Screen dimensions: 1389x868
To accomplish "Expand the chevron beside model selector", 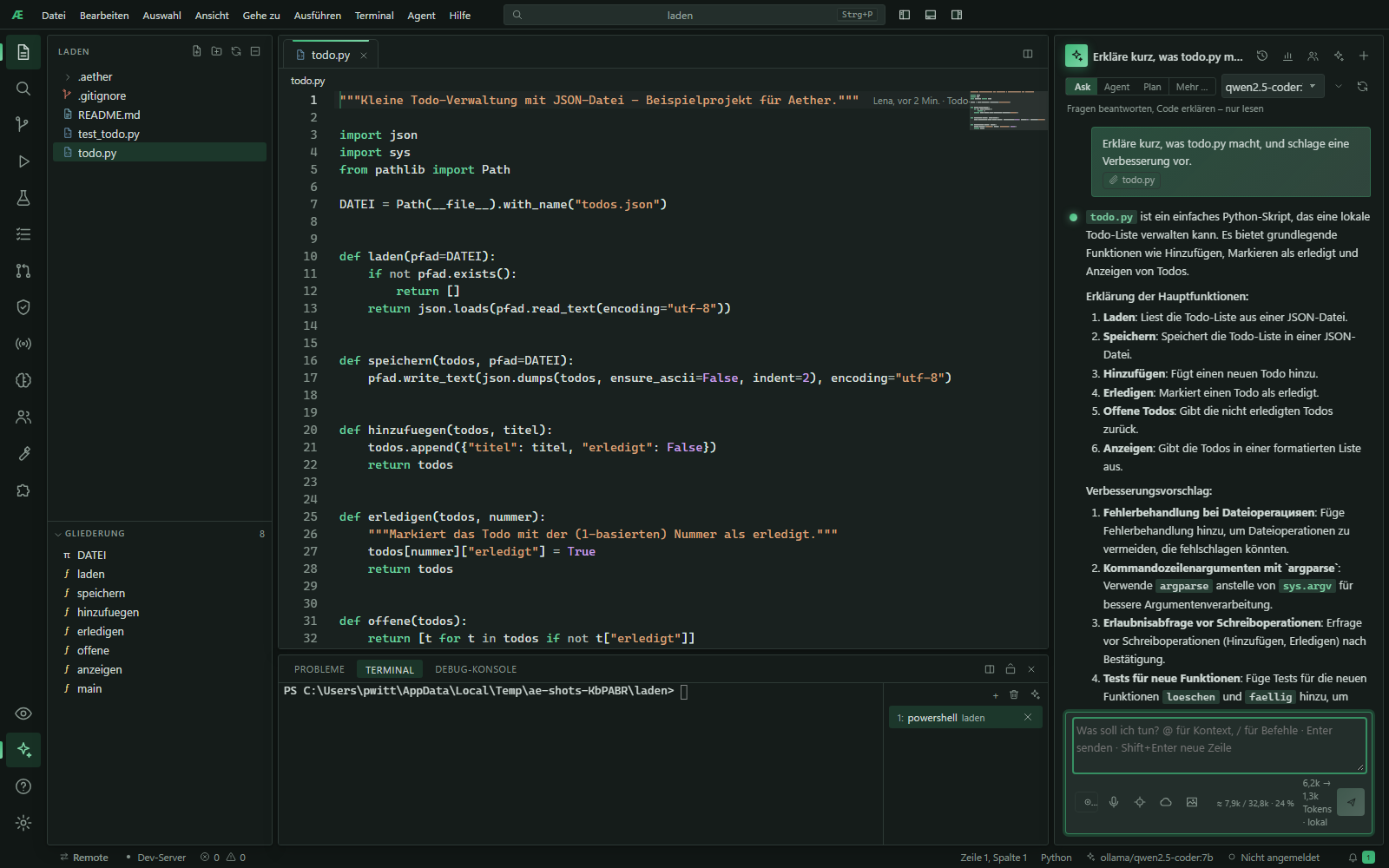I will coord(1339,87).
